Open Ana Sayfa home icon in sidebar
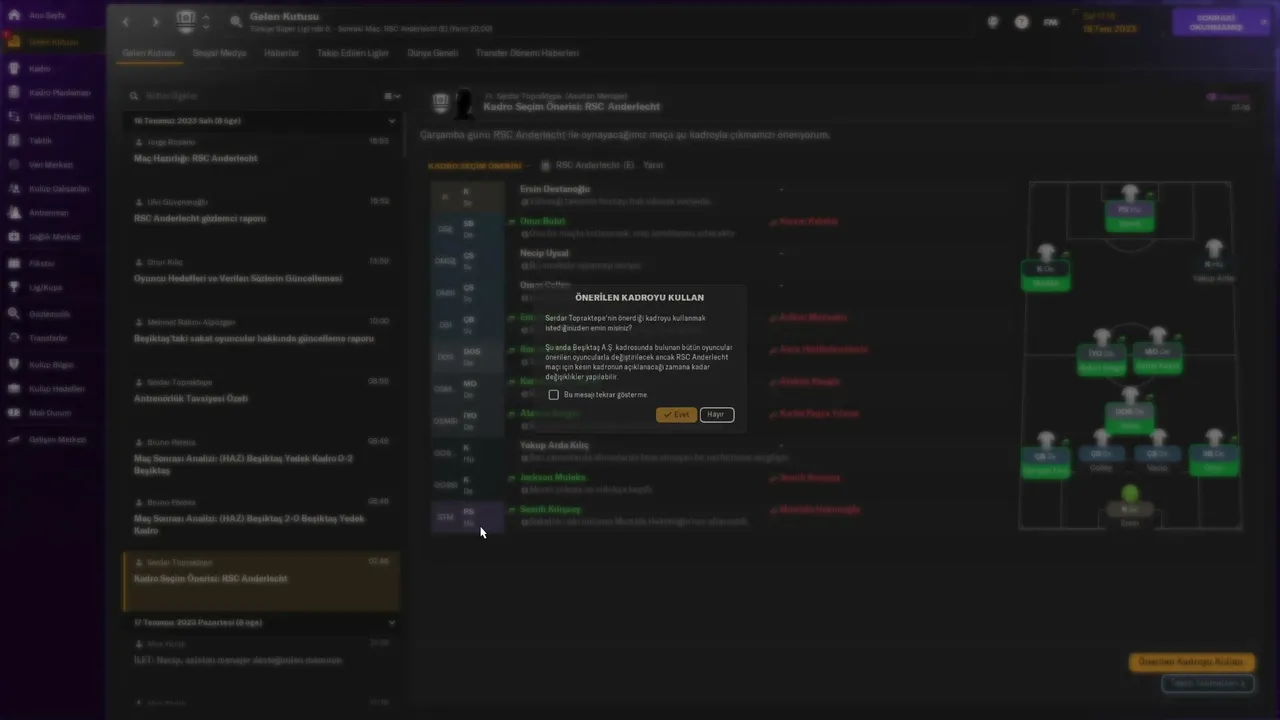The height and width of the screenshot is (720, 1280). coord(14,16)
